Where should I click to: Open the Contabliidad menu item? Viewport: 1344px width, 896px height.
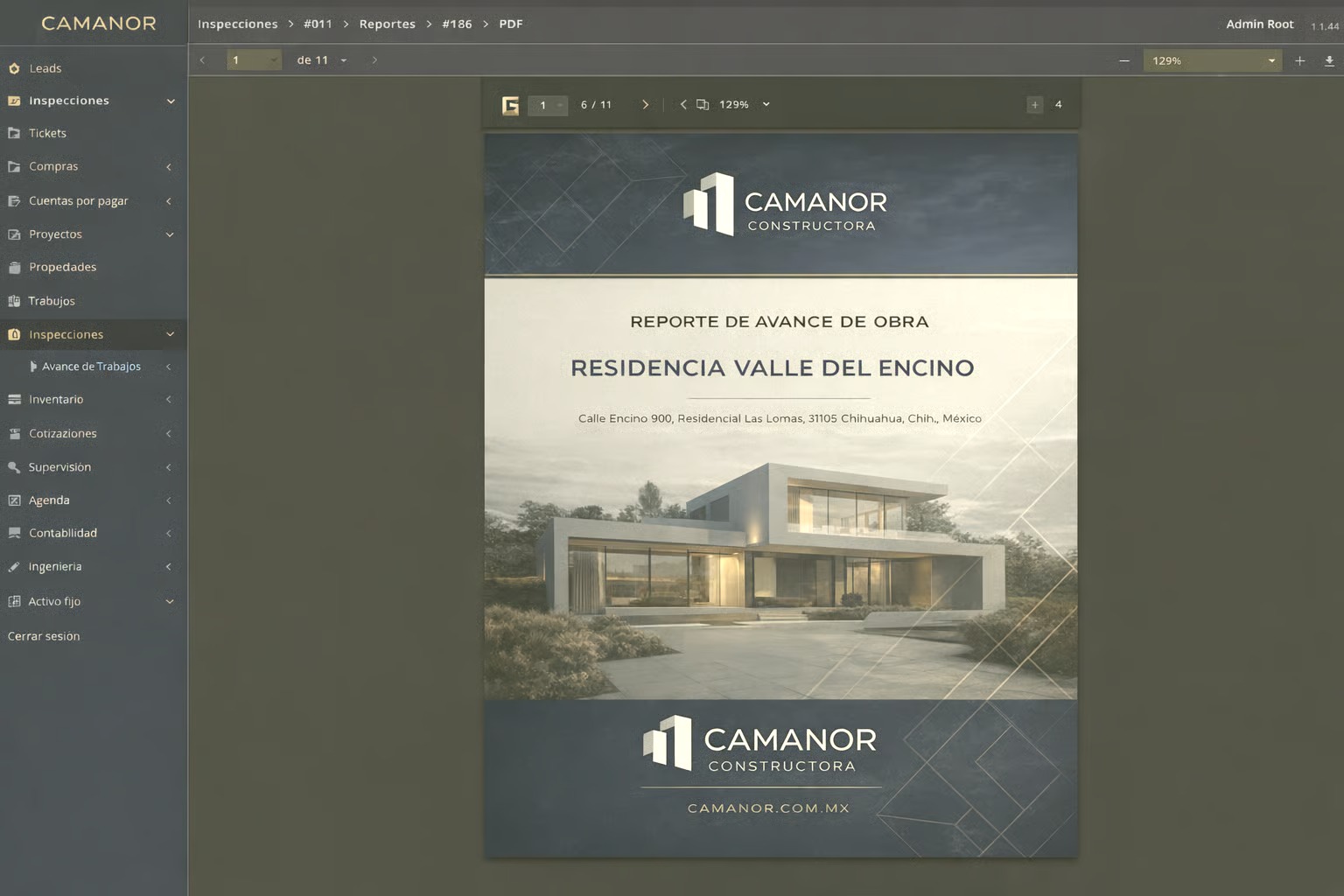[94, 533]
